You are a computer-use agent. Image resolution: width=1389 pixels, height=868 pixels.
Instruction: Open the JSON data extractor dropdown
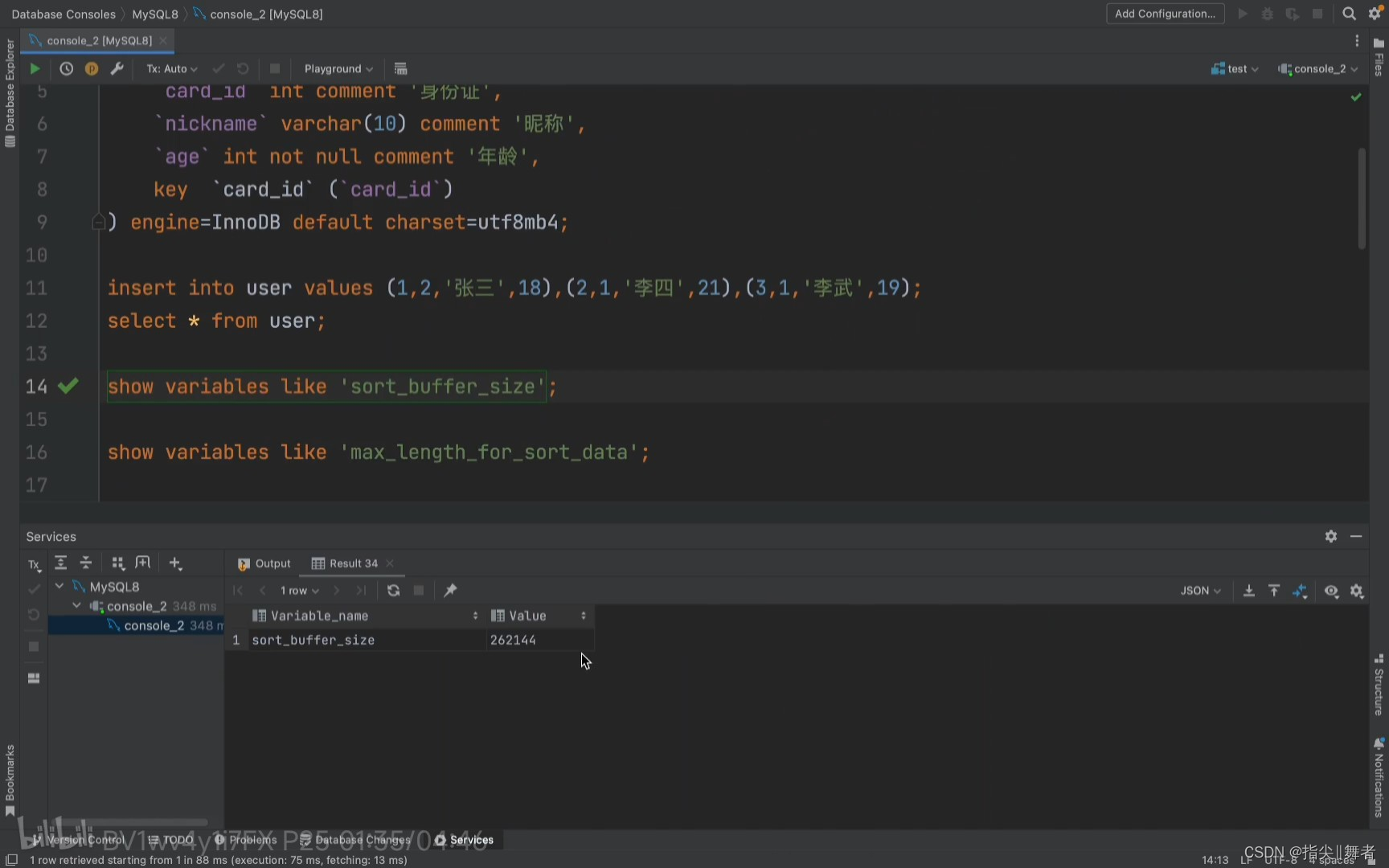pos(1201,591)
